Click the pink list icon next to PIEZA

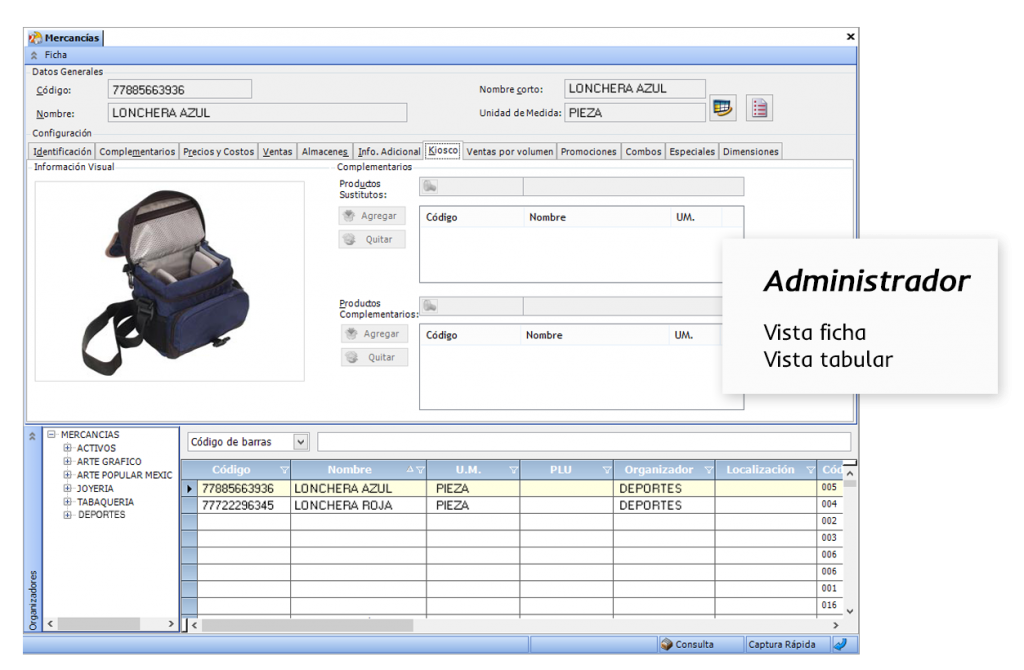pos(759,108)
